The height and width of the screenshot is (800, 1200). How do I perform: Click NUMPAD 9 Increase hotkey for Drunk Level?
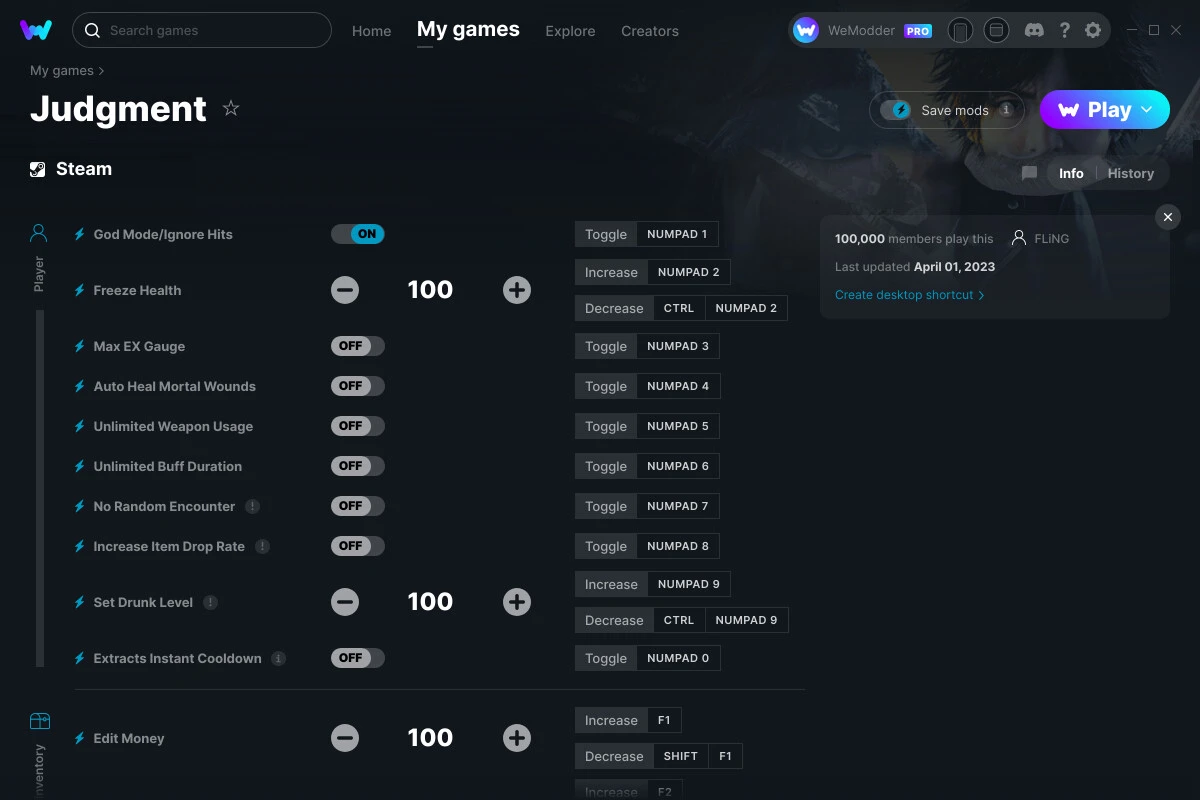point(689,584)
